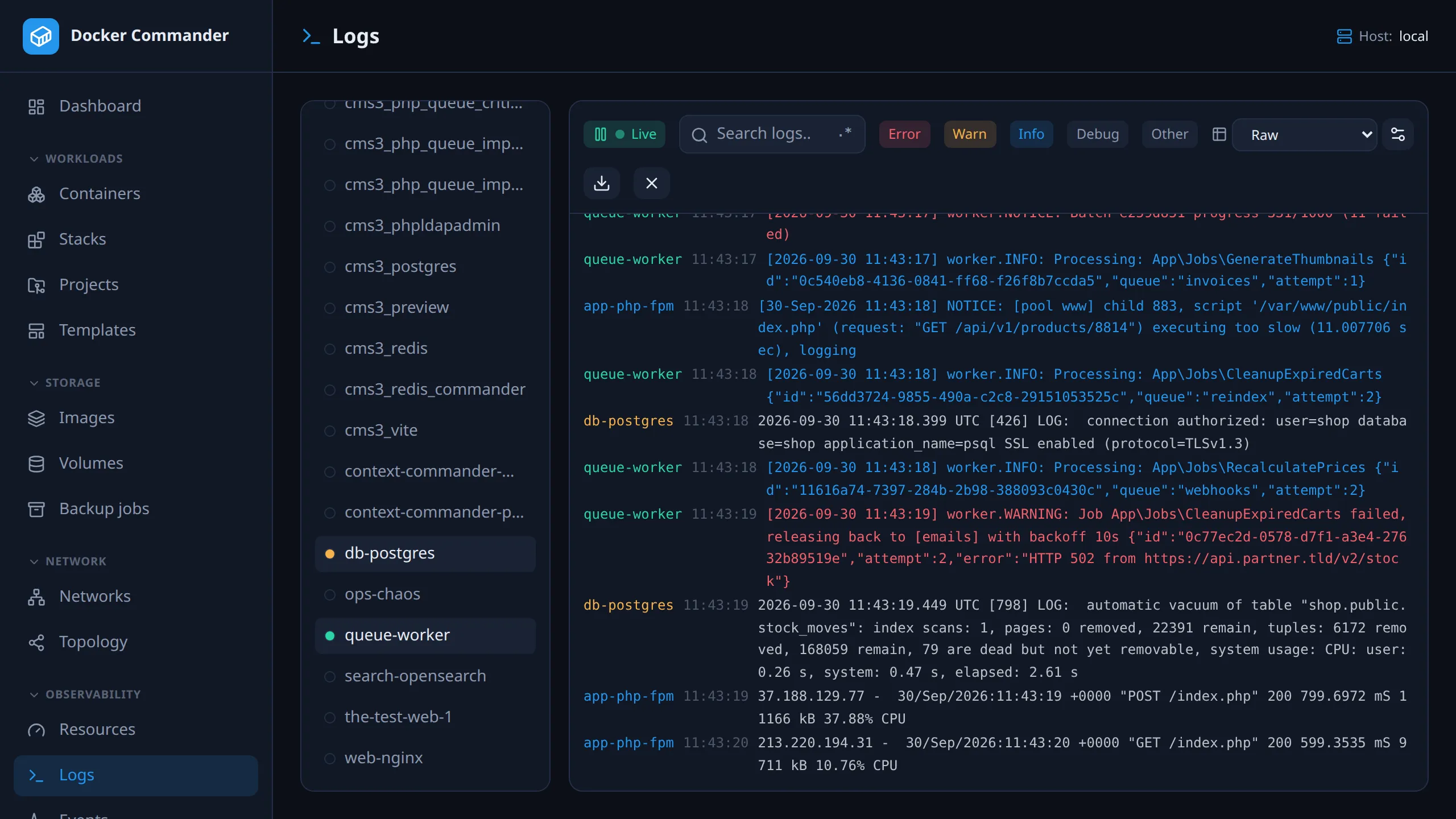Viewport: 1456px width, 819px height.
Task: Toggle the Other level filter
Action: (x=1170, y=134)
